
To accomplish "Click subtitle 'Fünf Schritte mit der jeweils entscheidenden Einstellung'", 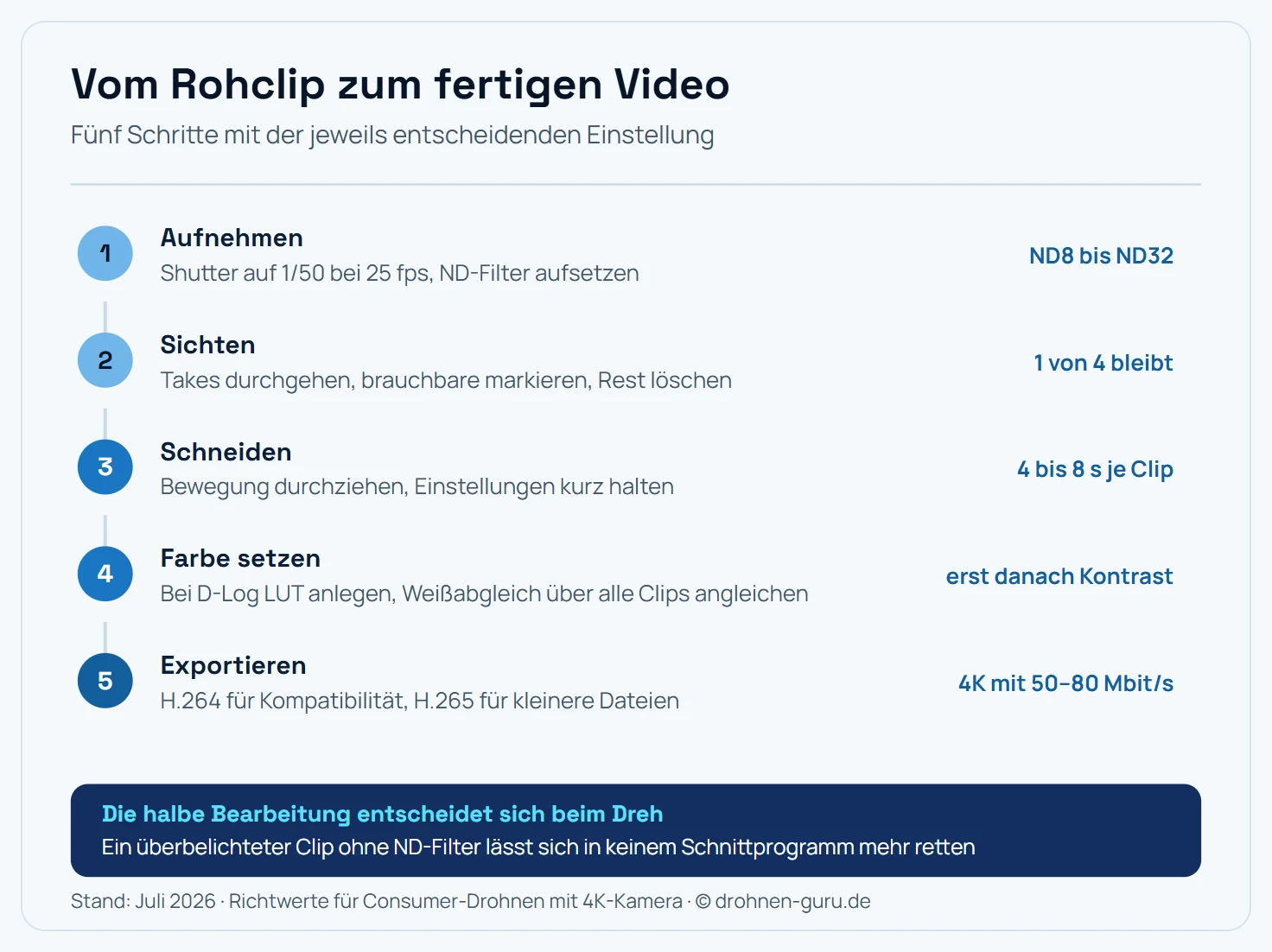I will (x=392, y=136).
